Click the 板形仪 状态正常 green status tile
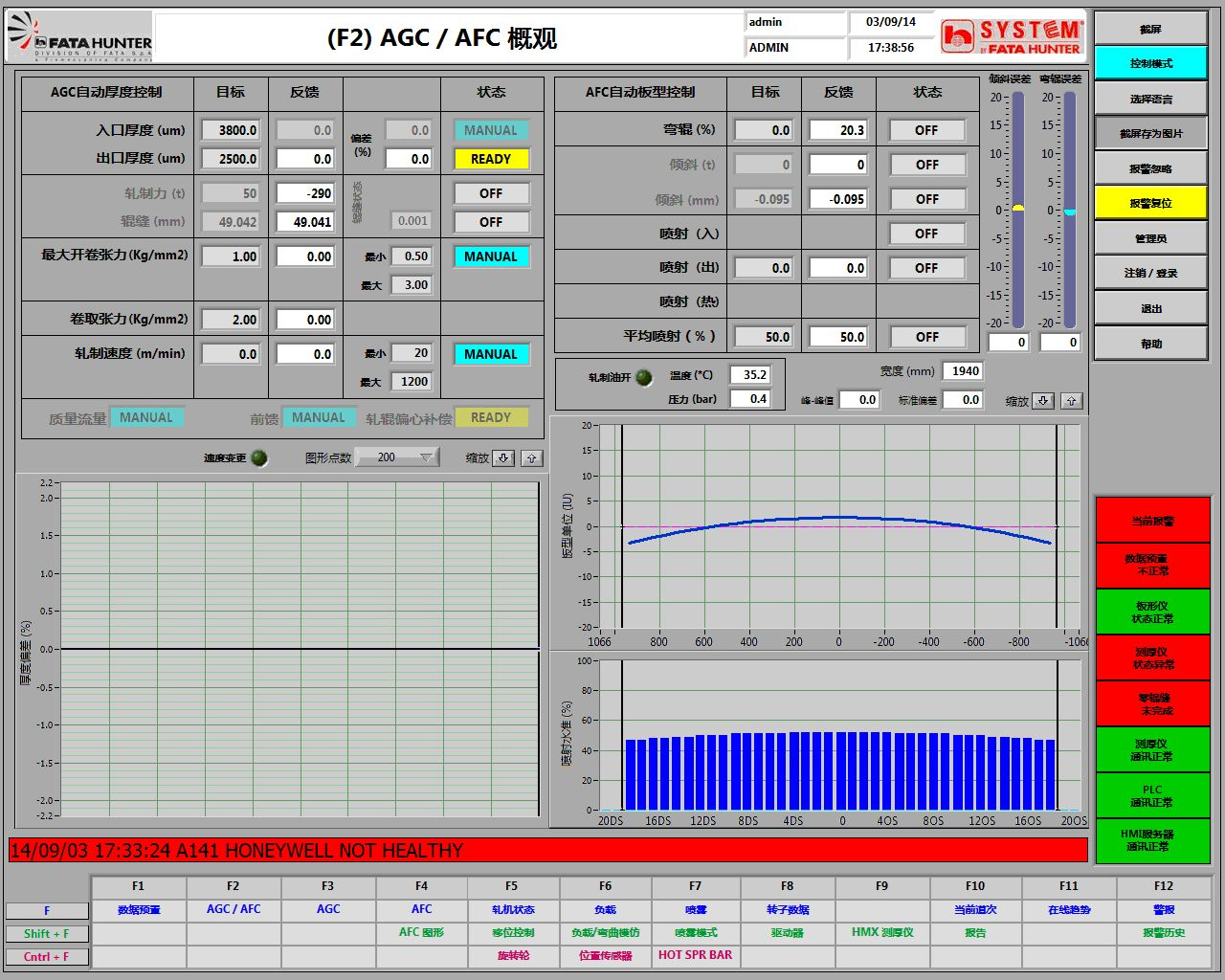 click(x=1151, y=612)
